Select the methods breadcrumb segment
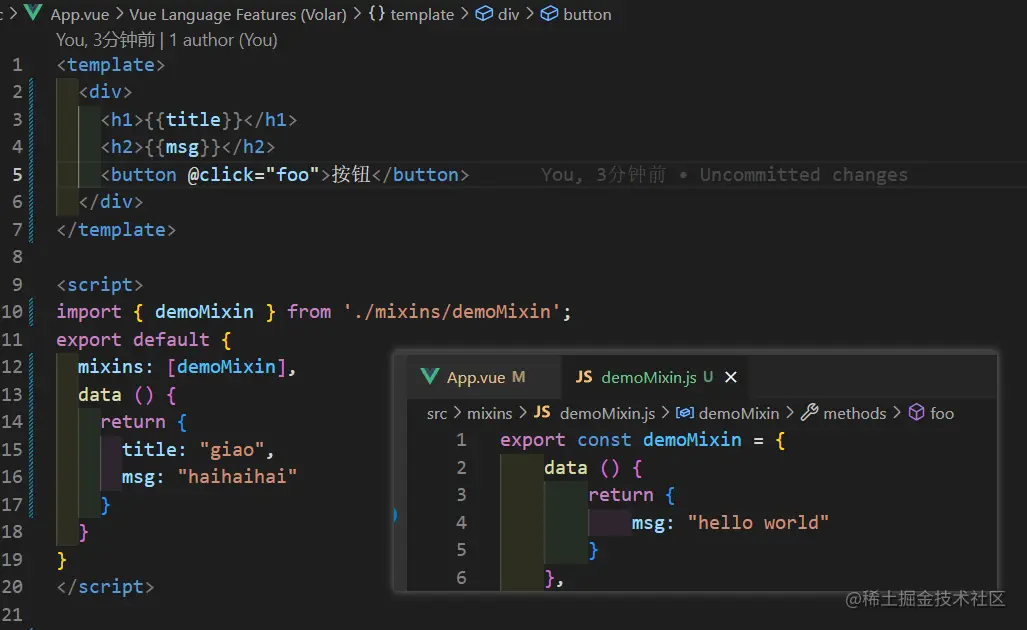Screen dimensions: 1027x630 (854, 413)
